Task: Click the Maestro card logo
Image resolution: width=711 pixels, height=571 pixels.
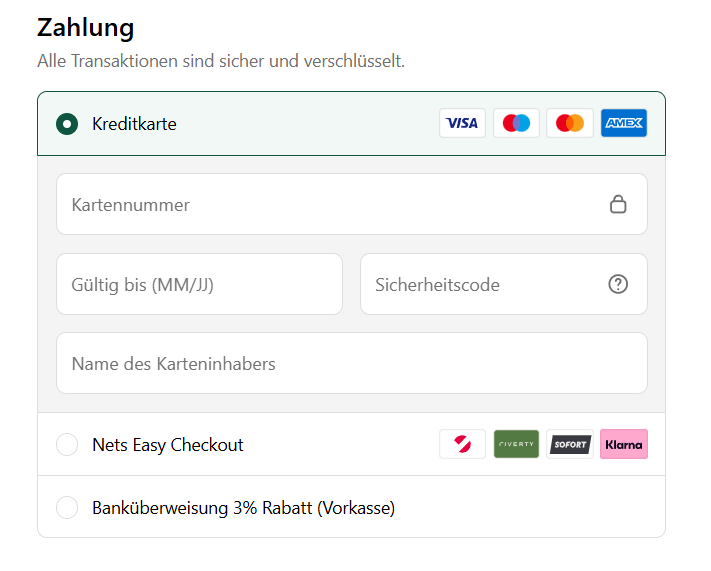Action: 516,123
